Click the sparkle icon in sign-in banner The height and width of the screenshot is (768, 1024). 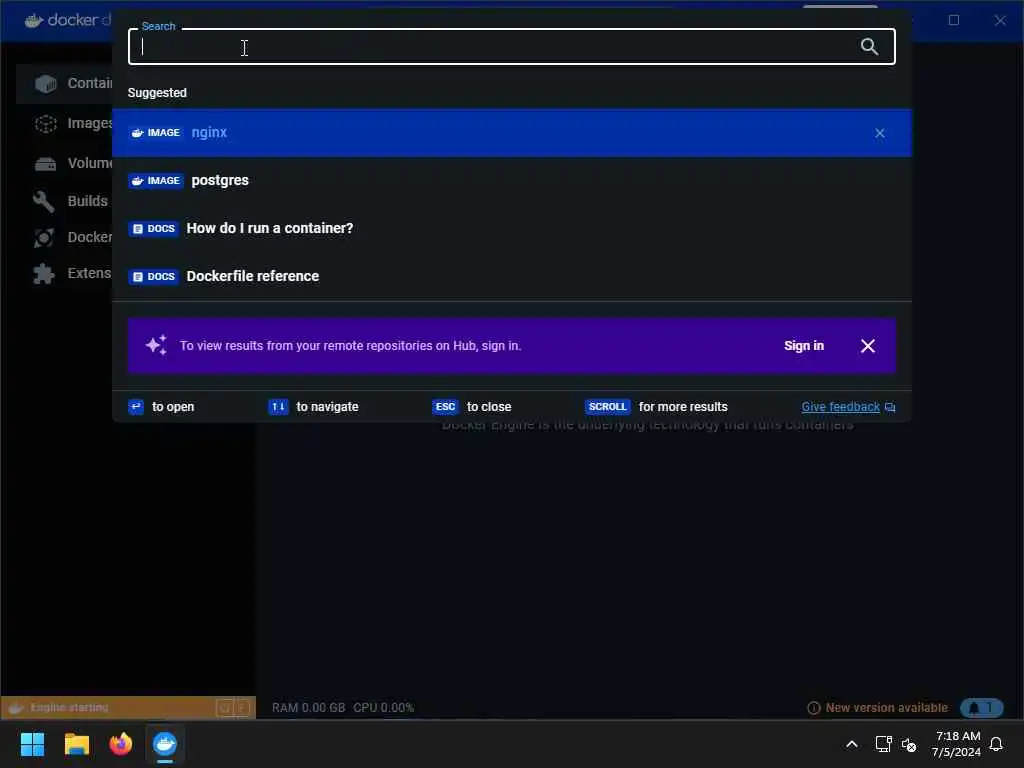click(x=156, y=345)
